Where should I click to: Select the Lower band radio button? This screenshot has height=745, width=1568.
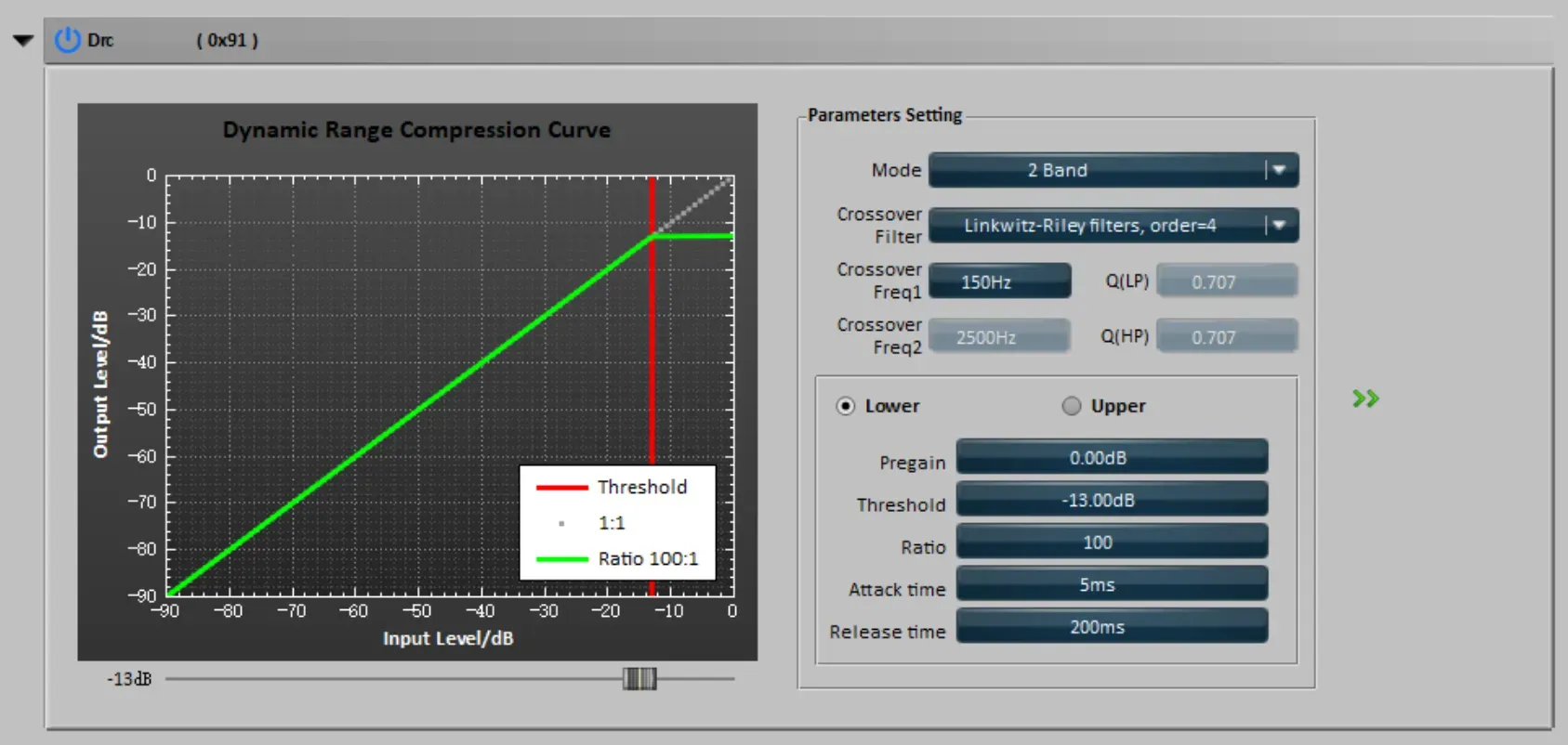pos(845,406)
